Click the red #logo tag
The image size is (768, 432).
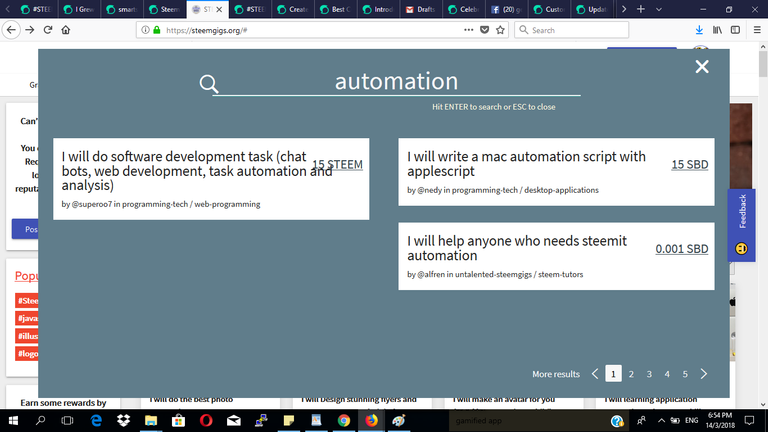[27, 354]
